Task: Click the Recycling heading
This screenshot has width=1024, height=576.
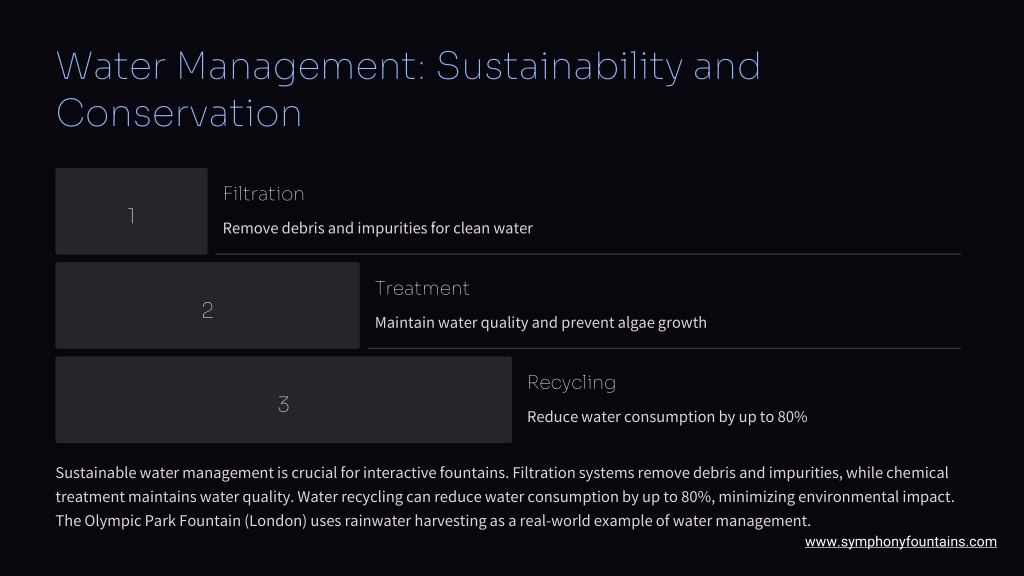Action: coord(571,383)
